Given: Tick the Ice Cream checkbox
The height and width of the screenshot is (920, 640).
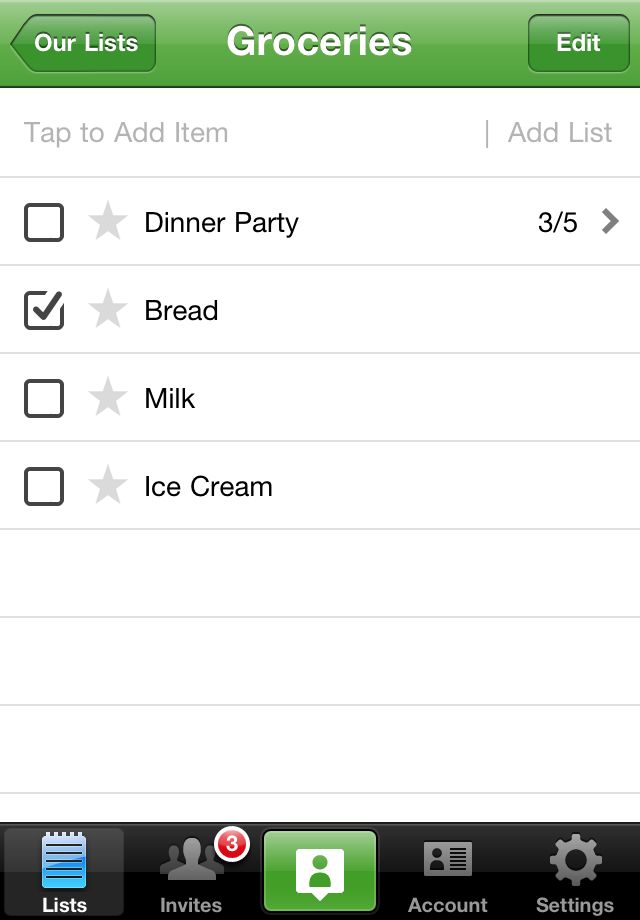Looking at the screenshot, I should click(44, 486).
